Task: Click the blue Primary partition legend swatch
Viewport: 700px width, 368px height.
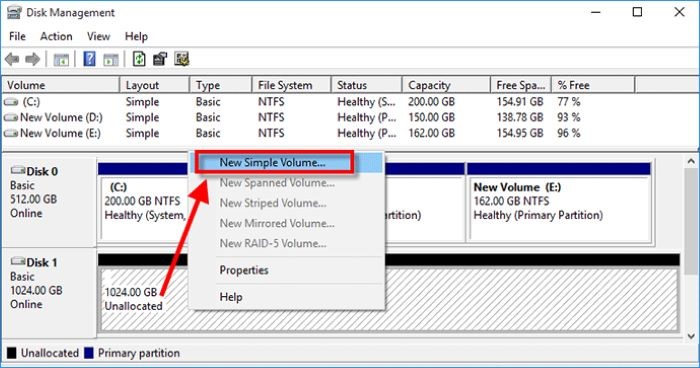Action: [89, 353]
